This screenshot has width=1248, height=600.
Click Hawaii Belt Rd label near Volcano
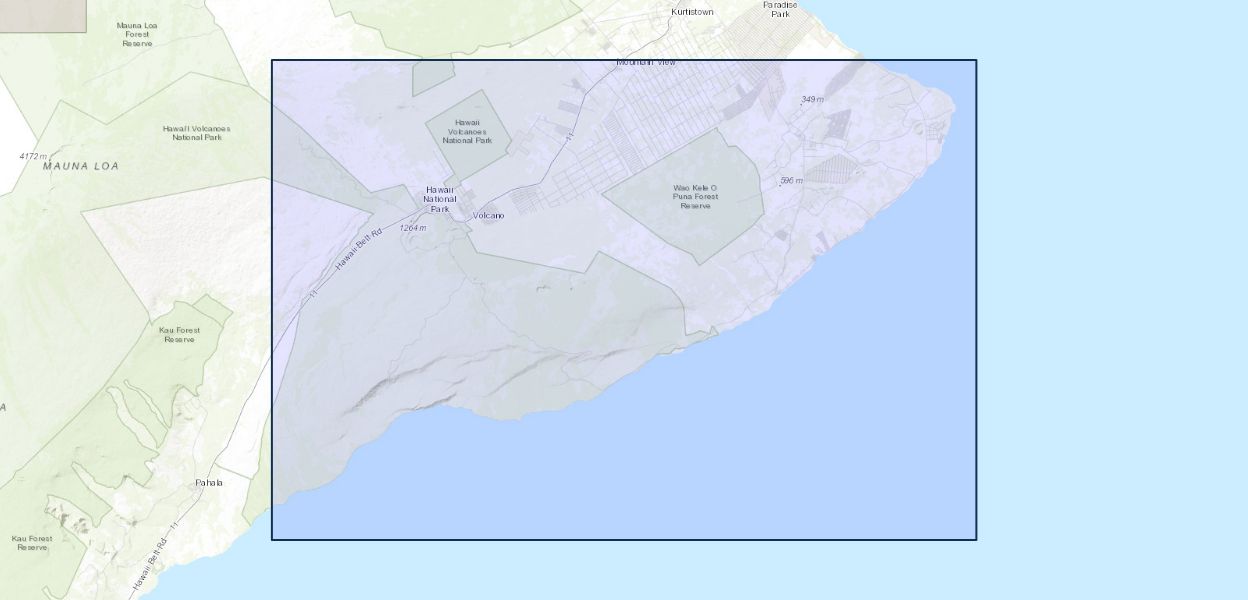click(358, 249)
